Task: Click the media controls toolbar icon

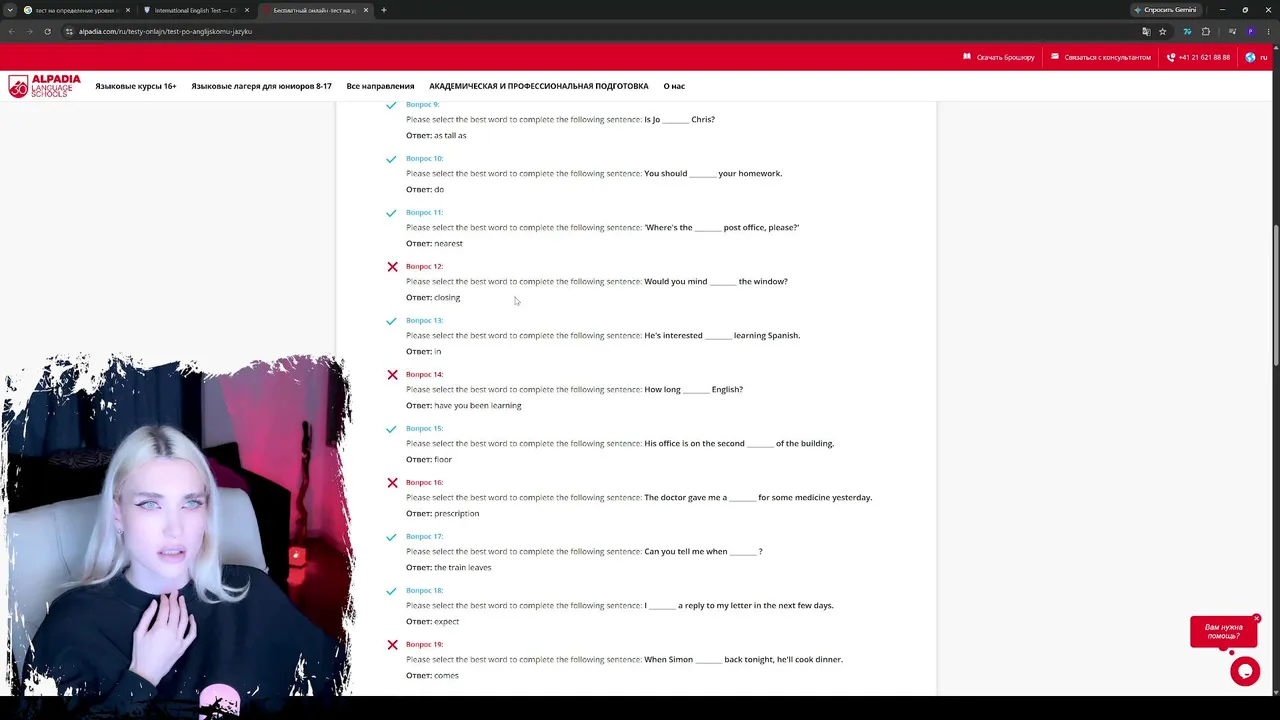Action: click(1232, 31)
